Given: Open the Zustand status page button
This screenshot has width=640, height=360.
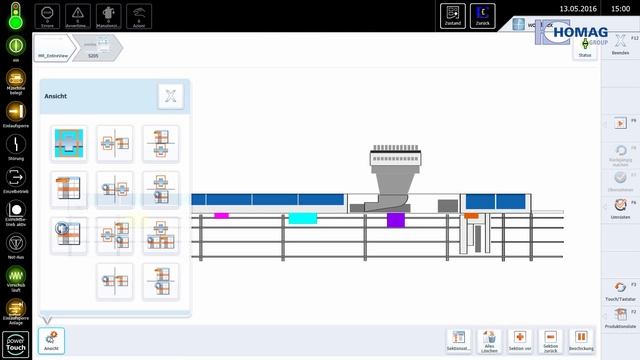Looking at the screenshot, I should 453,16.
